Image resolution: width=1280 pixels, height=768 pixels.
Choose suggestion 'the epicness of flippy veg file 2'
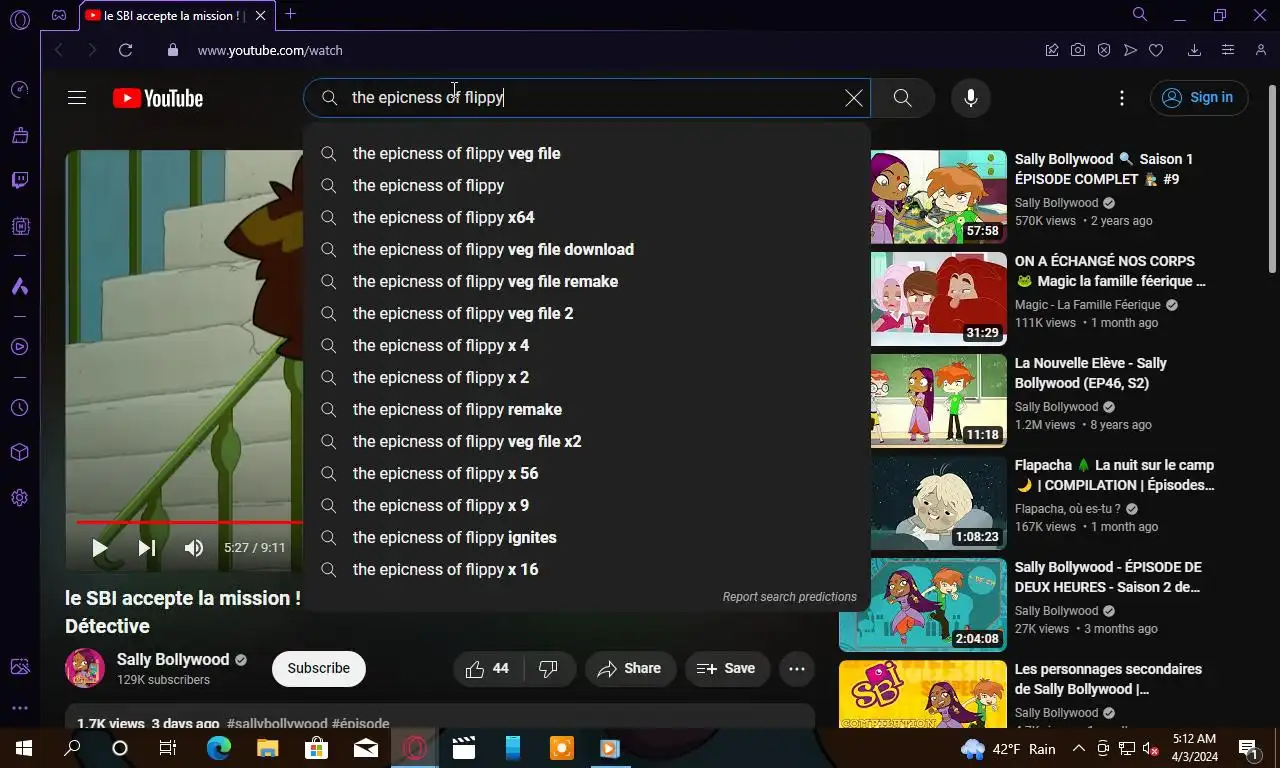coord(586,314)
